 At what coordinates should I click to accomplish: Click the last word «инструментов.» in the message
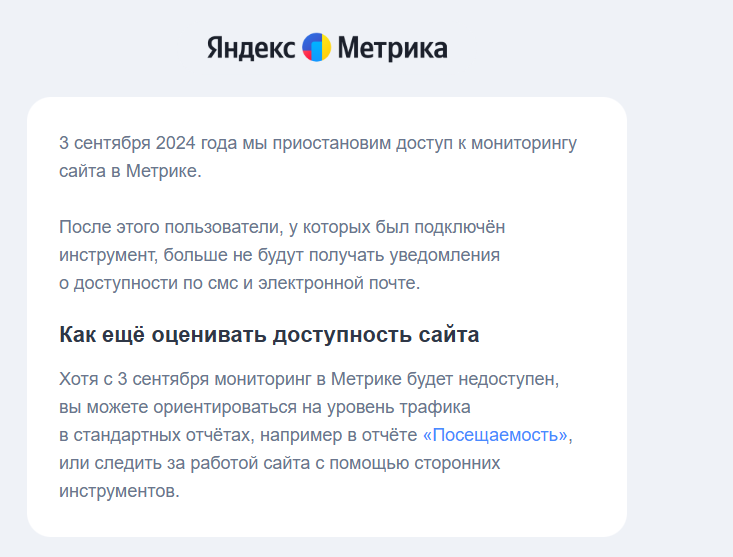click(x=119, y=491)
